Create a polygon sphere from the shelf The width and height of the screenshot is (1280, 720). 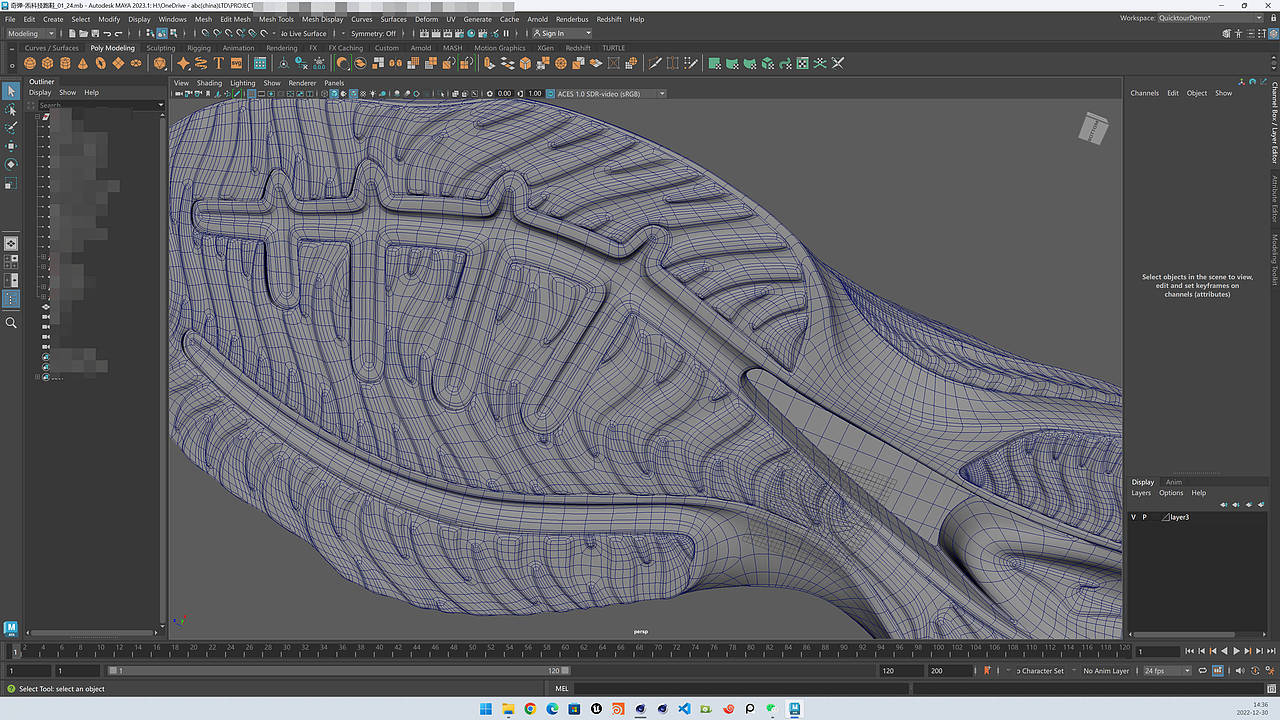pos(30,63)
